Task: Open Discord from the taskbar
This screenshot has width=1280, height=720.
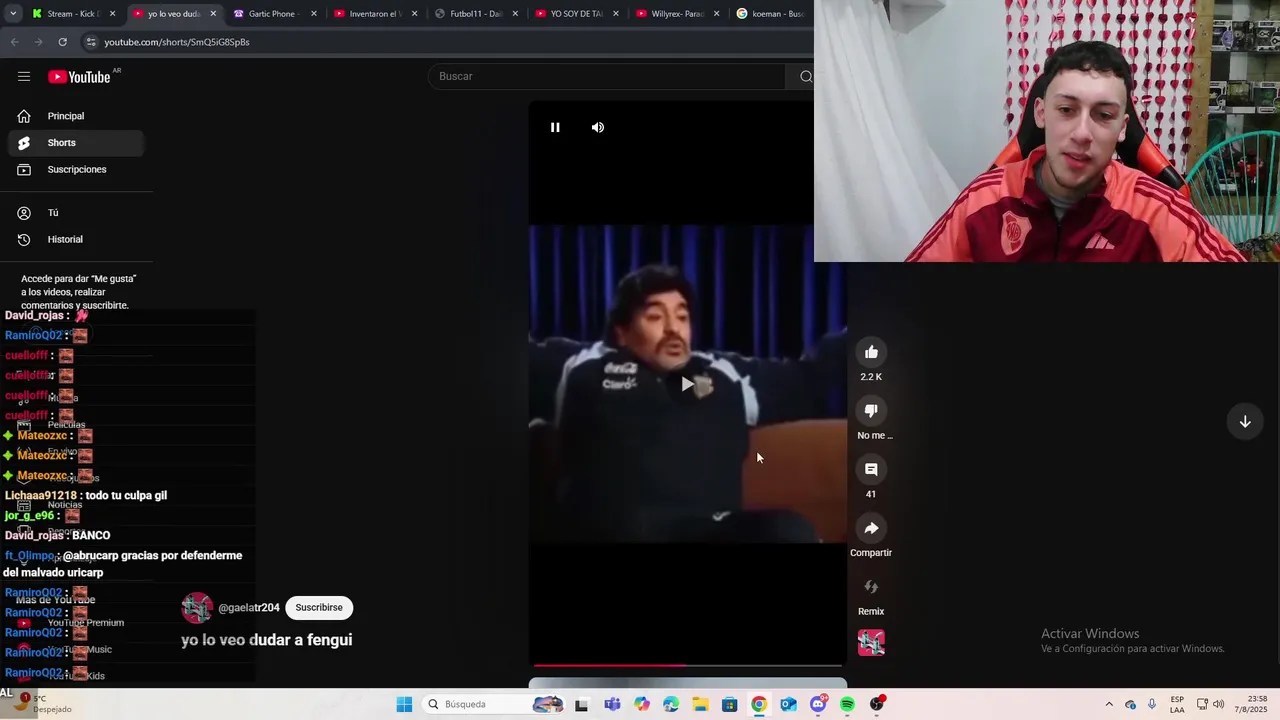Action: click(x=818, y=704)
